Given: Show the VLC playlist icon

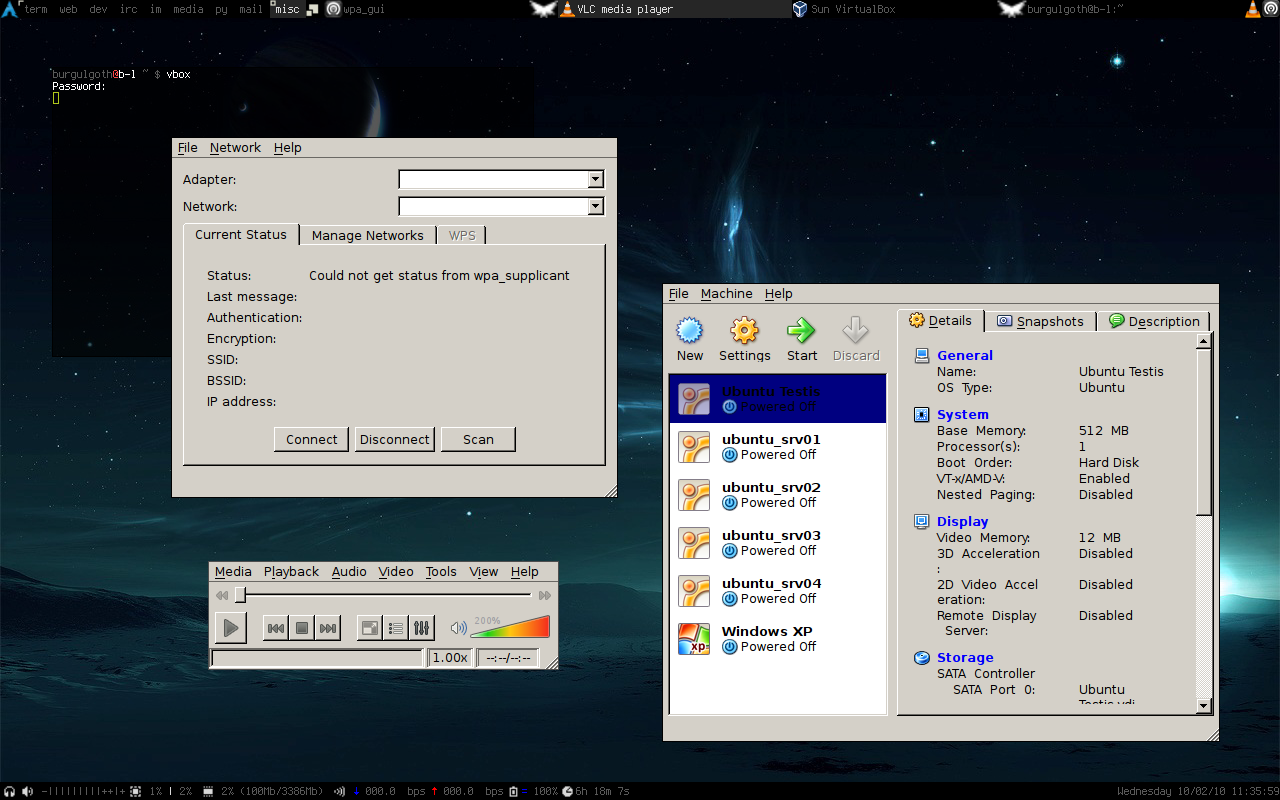Looking at the screenshot, I should pos(395,628).
